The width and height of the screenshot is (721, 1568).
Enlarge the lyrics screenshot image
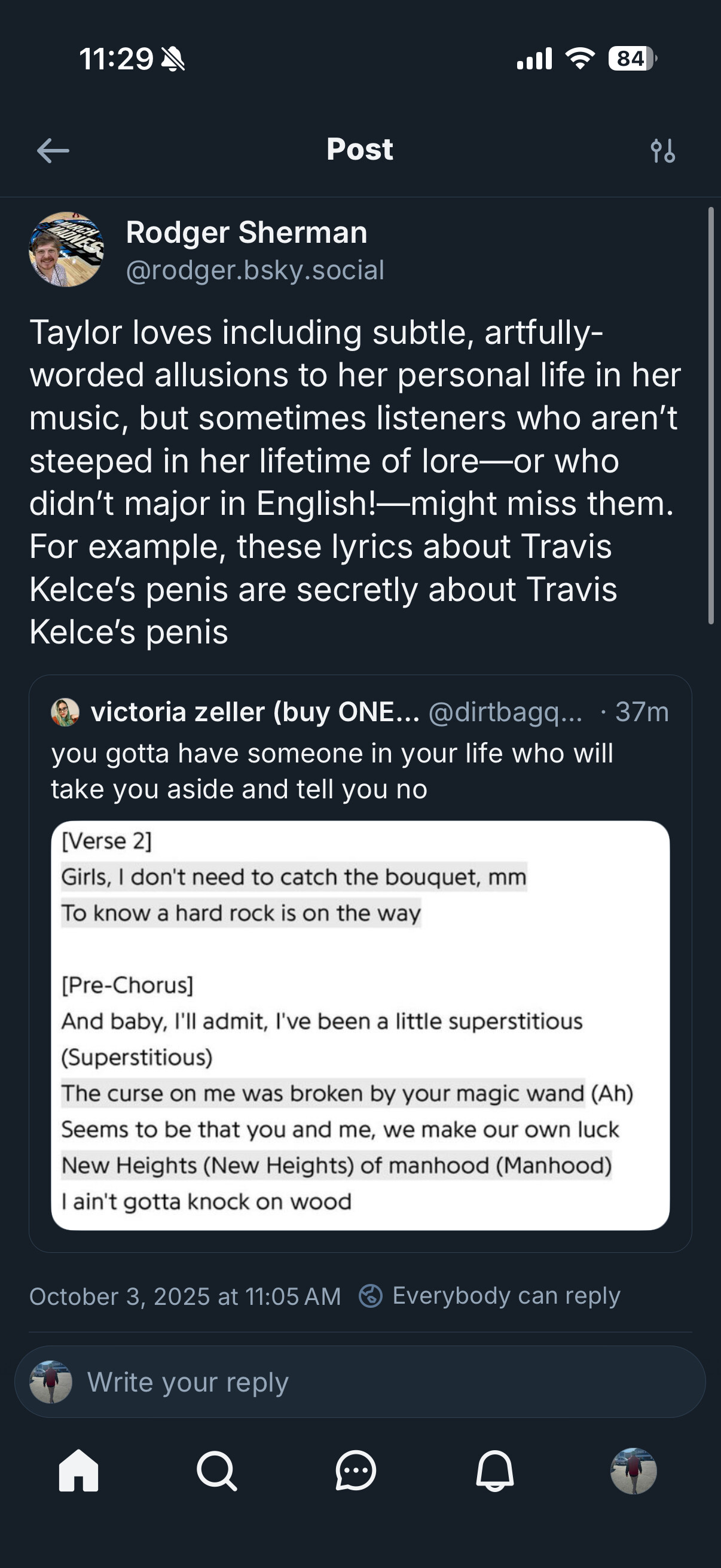[360, 1025]
